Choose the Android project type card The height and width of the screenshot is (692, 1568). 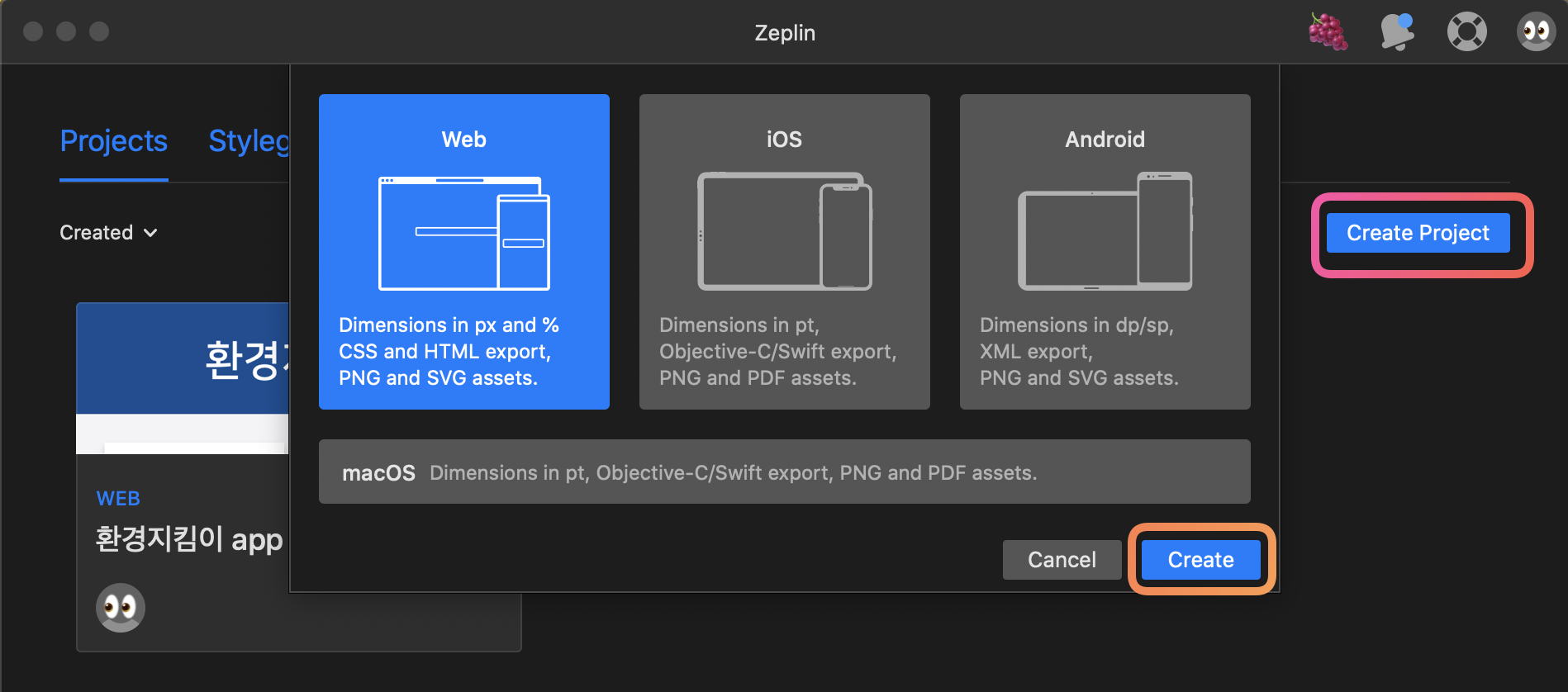[x=1105, y=252]
